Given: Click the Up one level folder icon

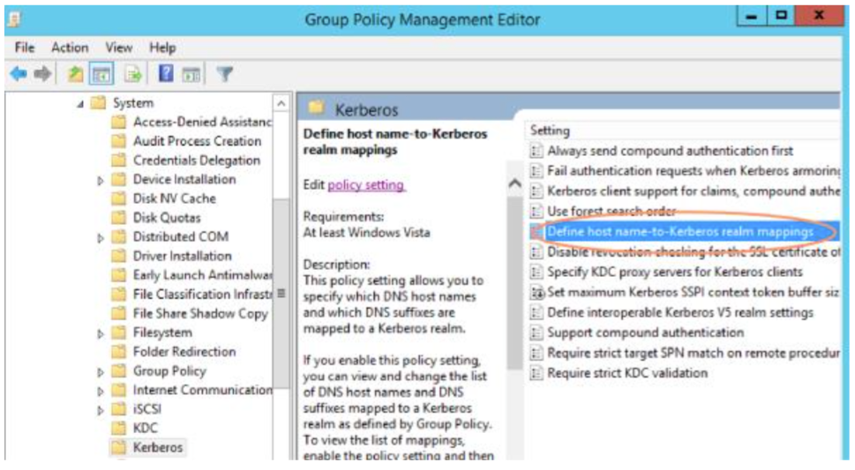Looking at the screenshot, I should [x=77, y=74].
